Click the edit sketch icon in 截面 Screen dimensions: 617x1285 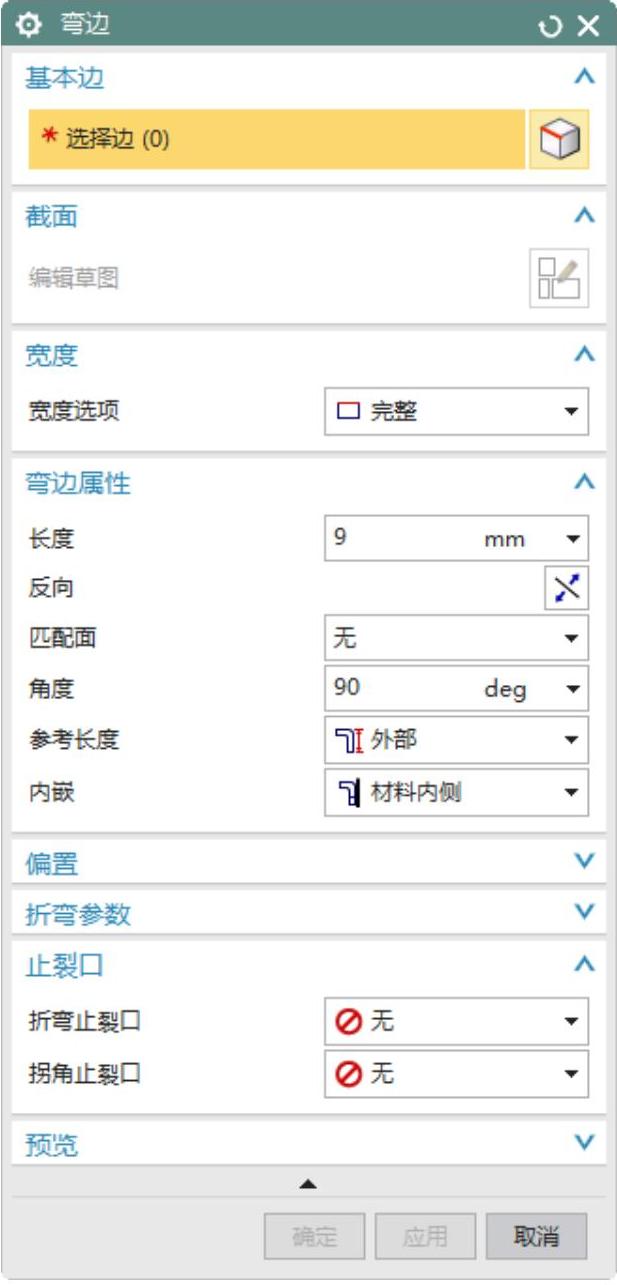560,277
